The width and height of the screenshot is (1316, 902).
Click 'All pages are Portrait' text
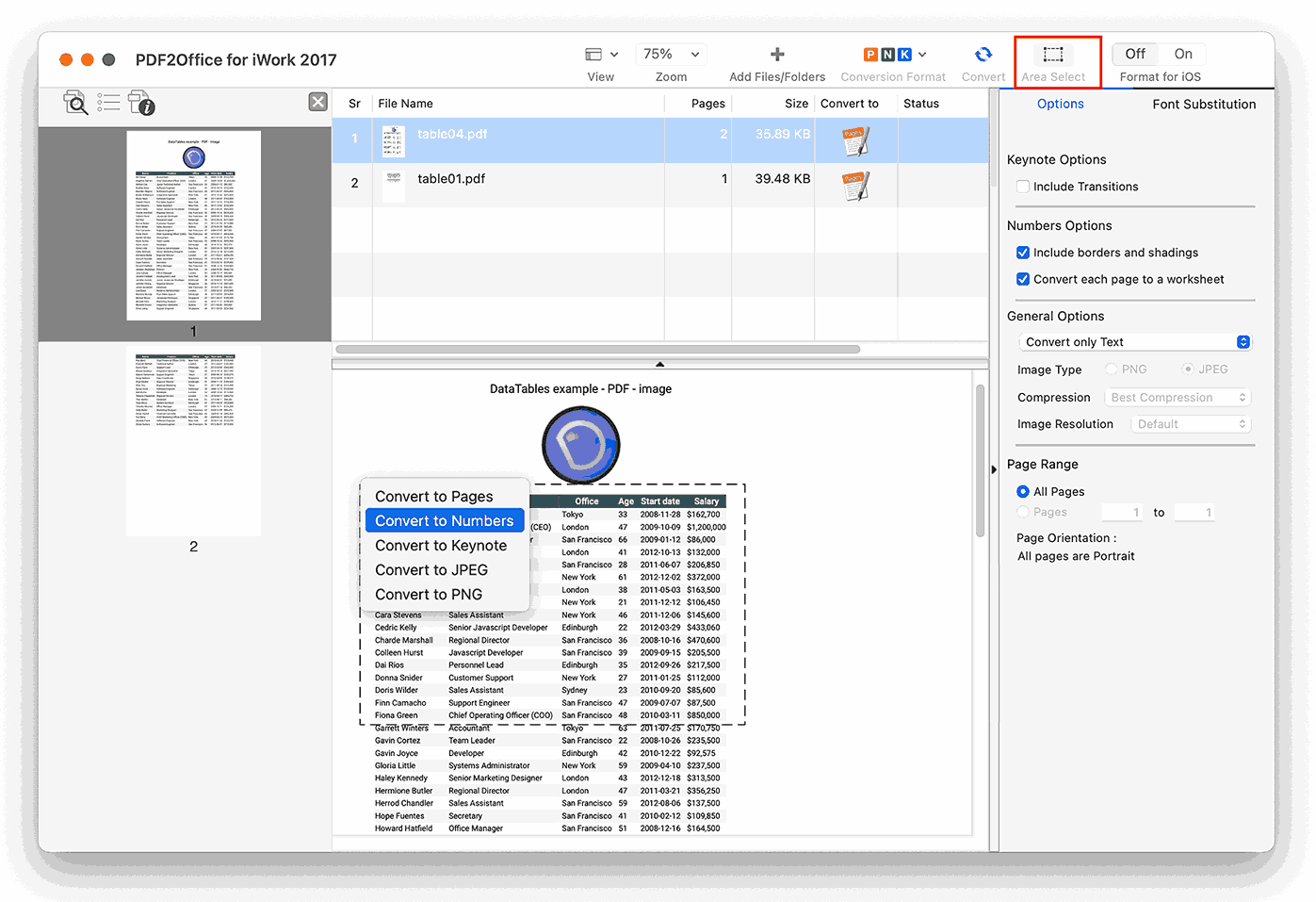pyautogui.click(x=1076, y=556)
